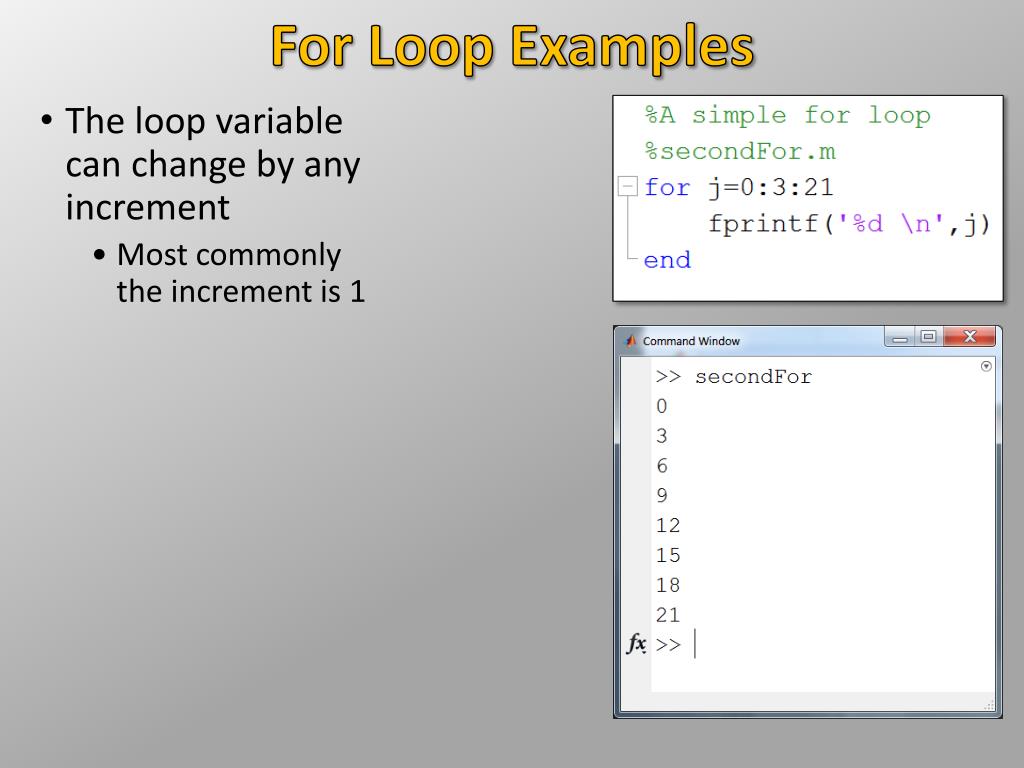Click the output value 18
Screen dimensions: 1024x768
click(668, 584)
